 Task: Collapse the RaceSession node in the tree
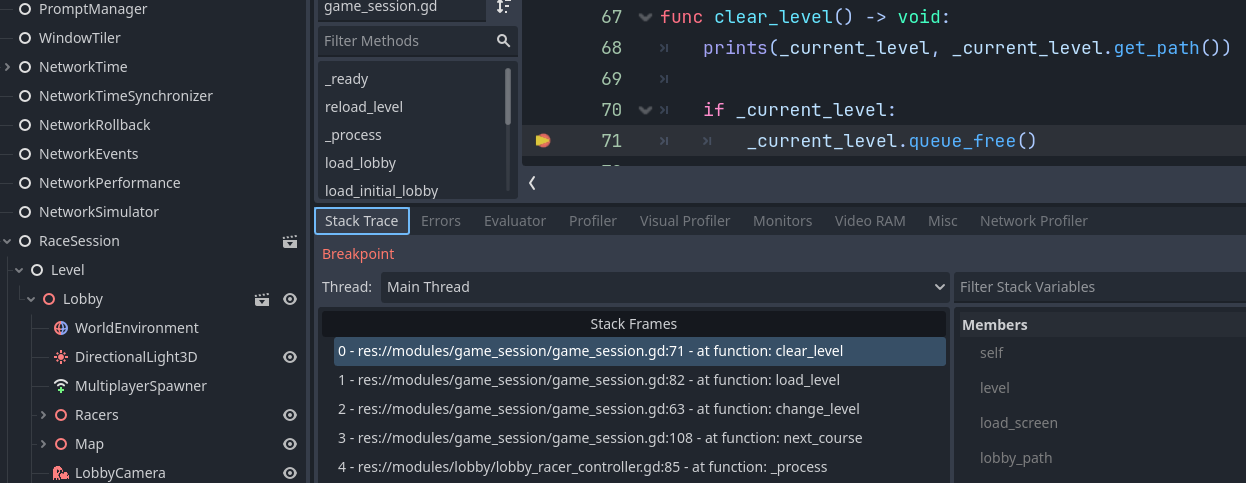(x=8, y=241)
